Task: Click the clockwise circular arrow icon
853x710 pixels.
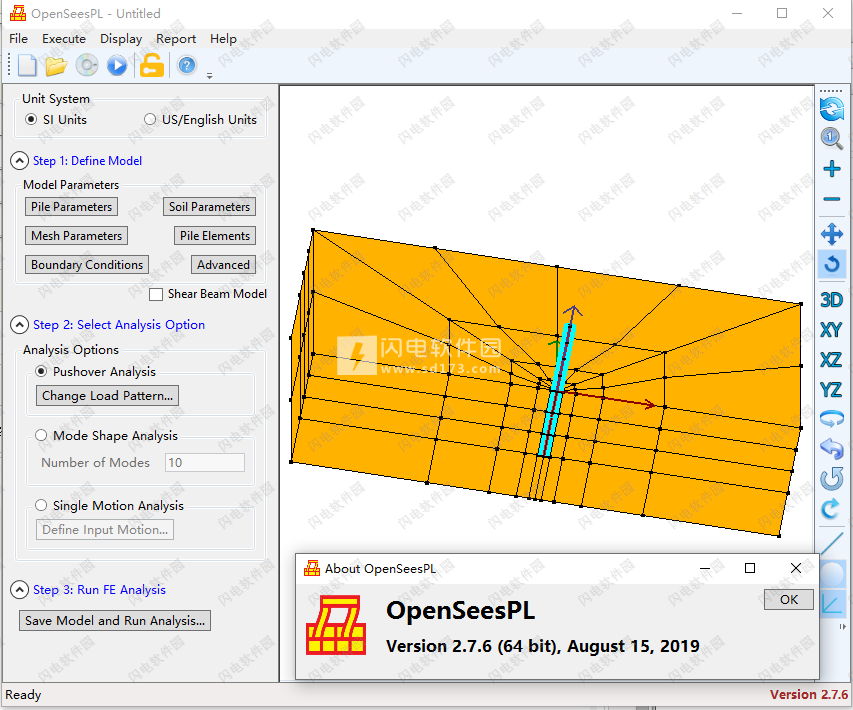Action: click(x=831, y=509)
